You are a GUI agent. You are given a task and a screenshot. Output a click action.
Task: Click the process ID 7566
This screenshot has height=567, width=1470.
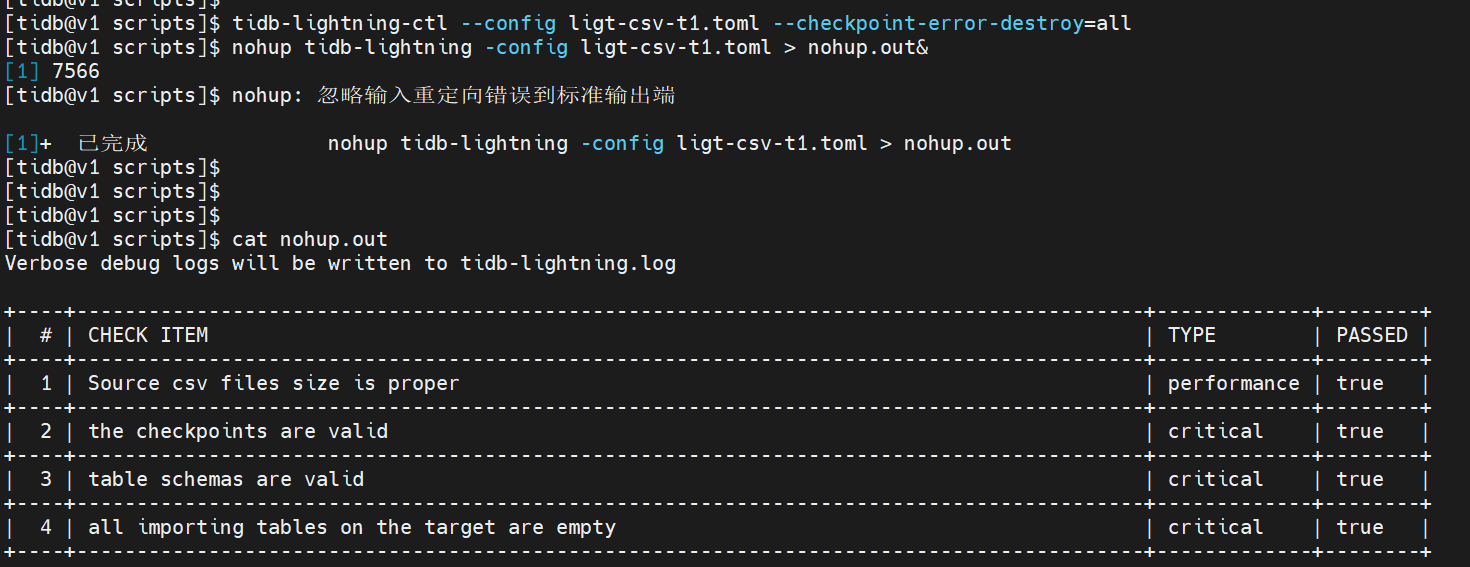tap(75, 71)
